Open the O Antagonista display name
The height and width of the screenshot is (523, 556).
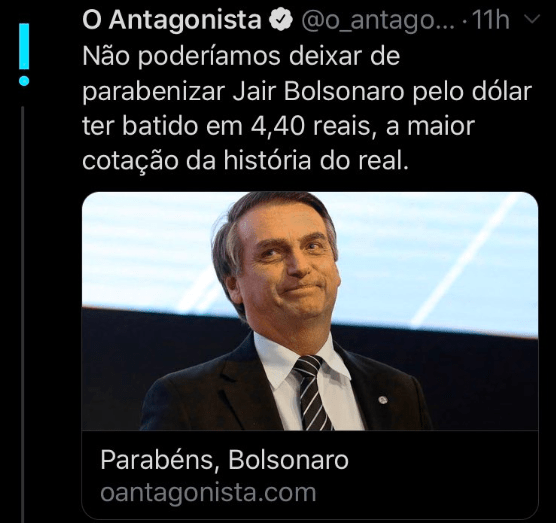(172, 20)
